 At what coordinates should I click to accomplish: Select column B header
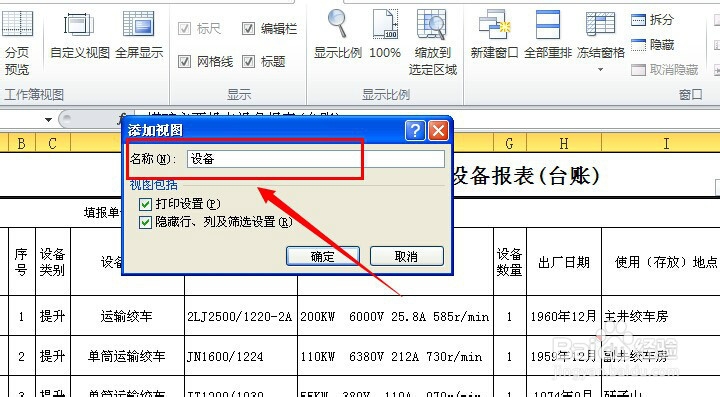[22, 143]
